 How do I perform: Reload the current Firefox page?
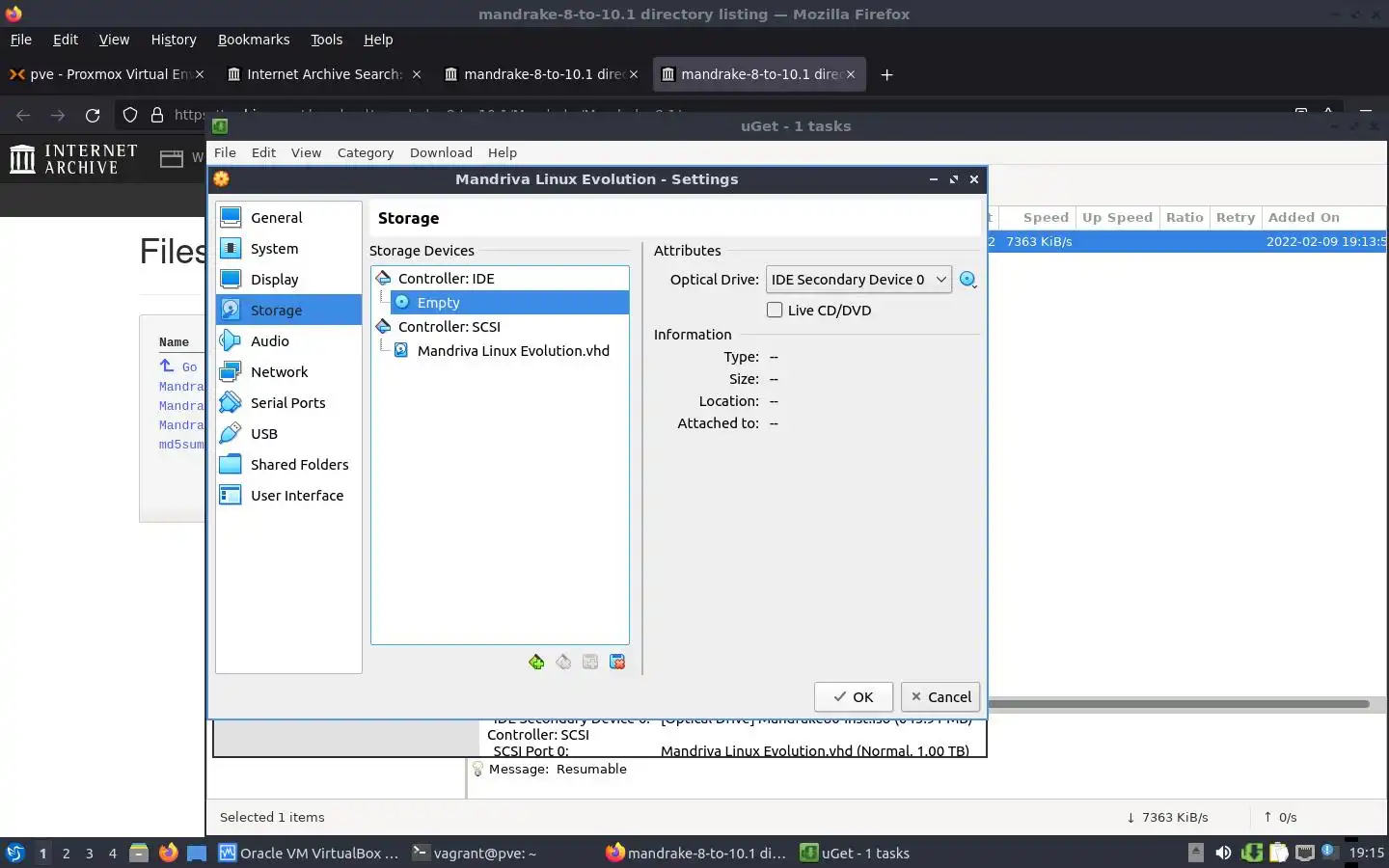[93, 115]
